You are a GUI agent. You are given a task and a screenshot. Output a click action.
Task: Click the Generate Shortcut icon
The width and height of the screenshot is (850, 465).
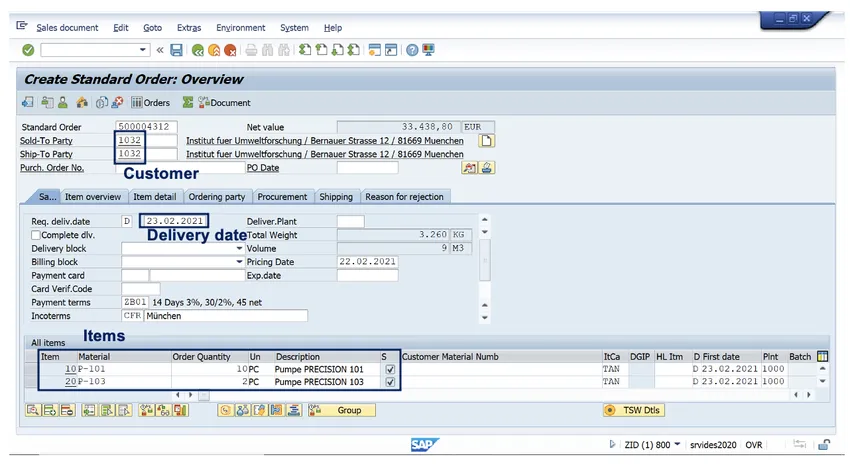pos(391,50)
